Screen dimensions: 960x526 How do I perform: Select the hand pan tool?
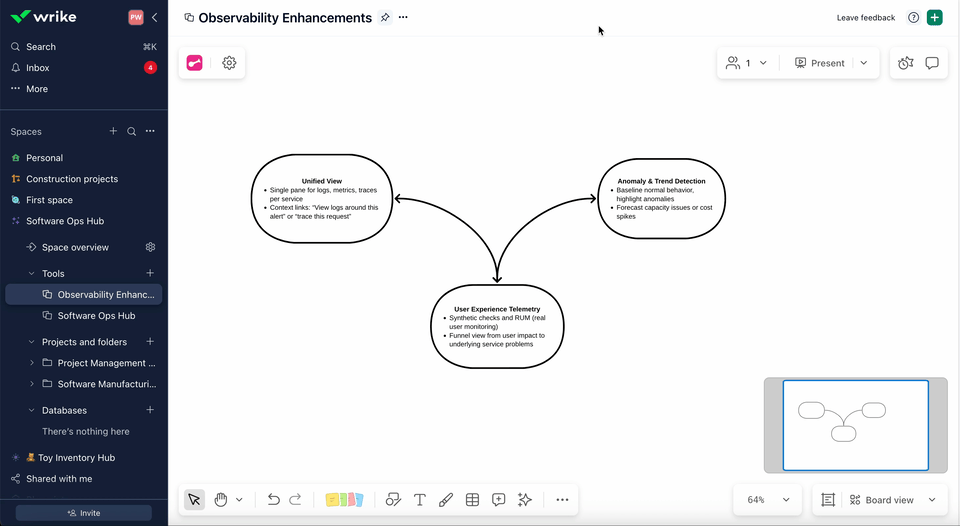click(x=221, y=500)
